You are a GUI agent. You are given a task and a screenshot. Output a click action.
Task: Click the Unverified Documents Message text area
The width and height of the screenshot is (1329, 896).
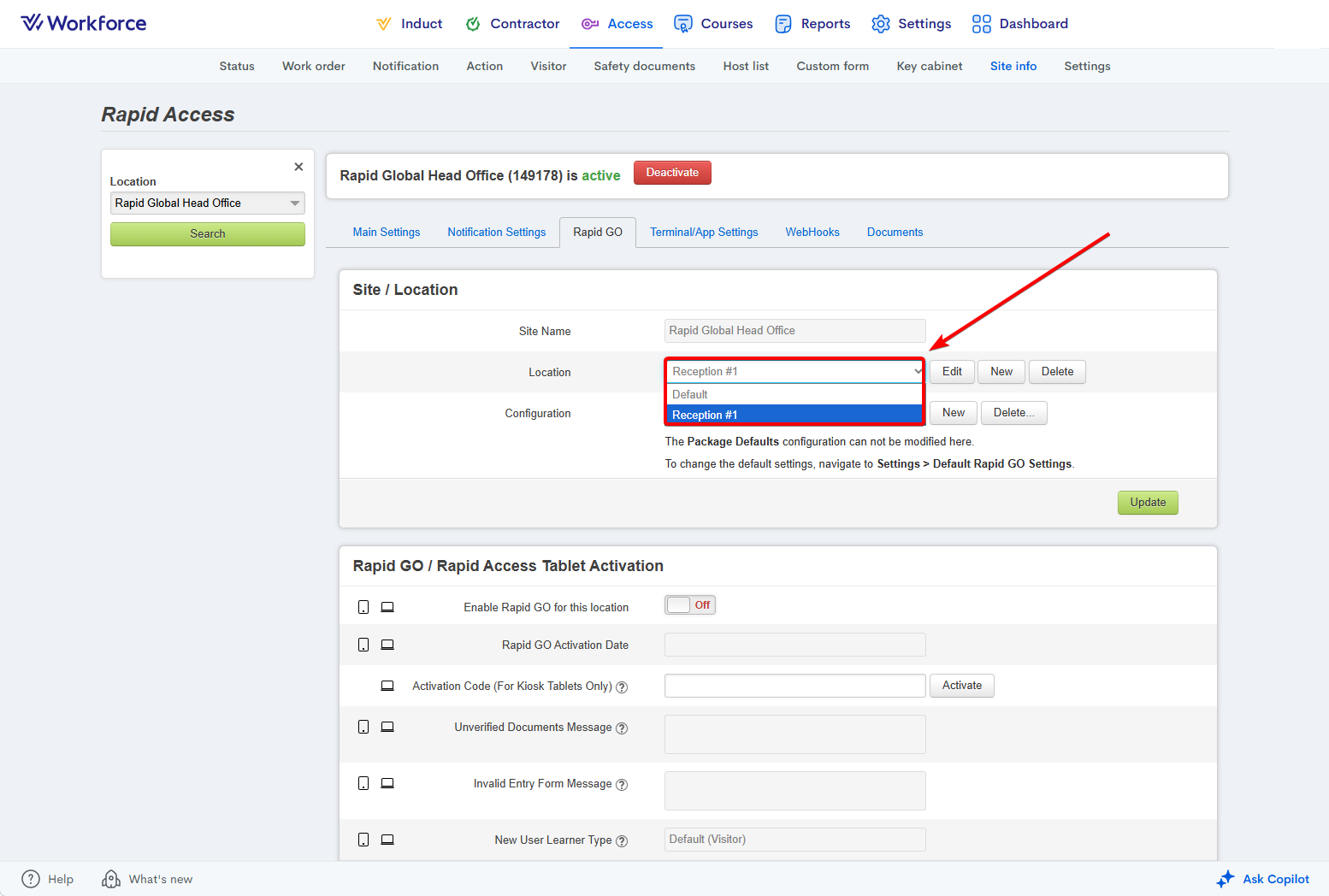pos(795,734)
